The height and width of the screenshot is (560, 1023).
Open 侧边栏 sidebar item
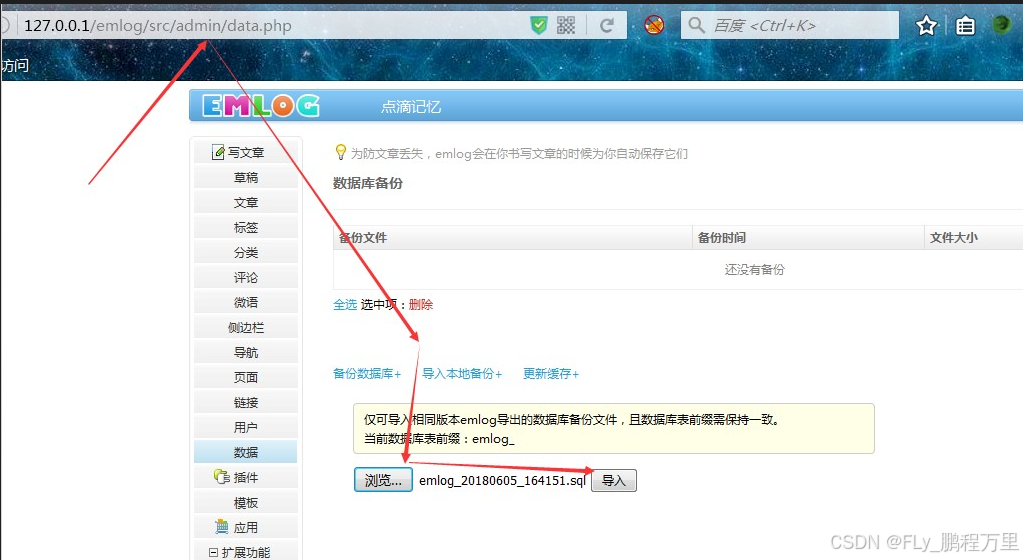[x=245, y=328]
